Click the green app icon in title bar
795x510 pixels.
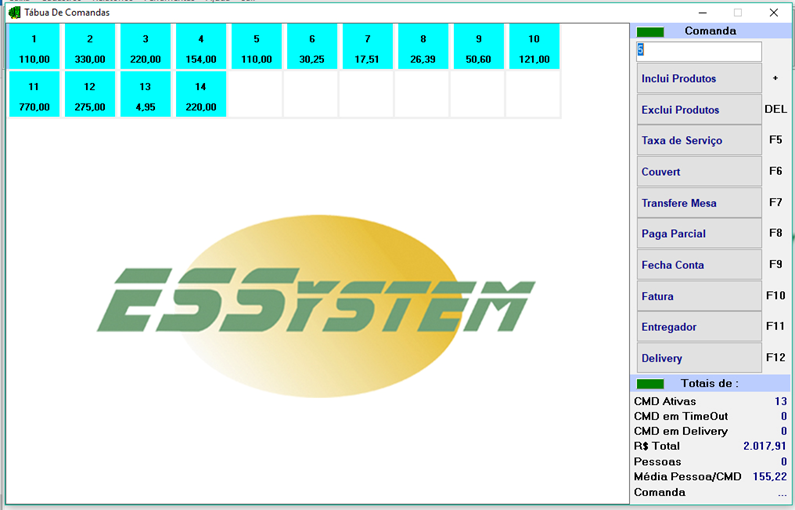pos(14,12)
